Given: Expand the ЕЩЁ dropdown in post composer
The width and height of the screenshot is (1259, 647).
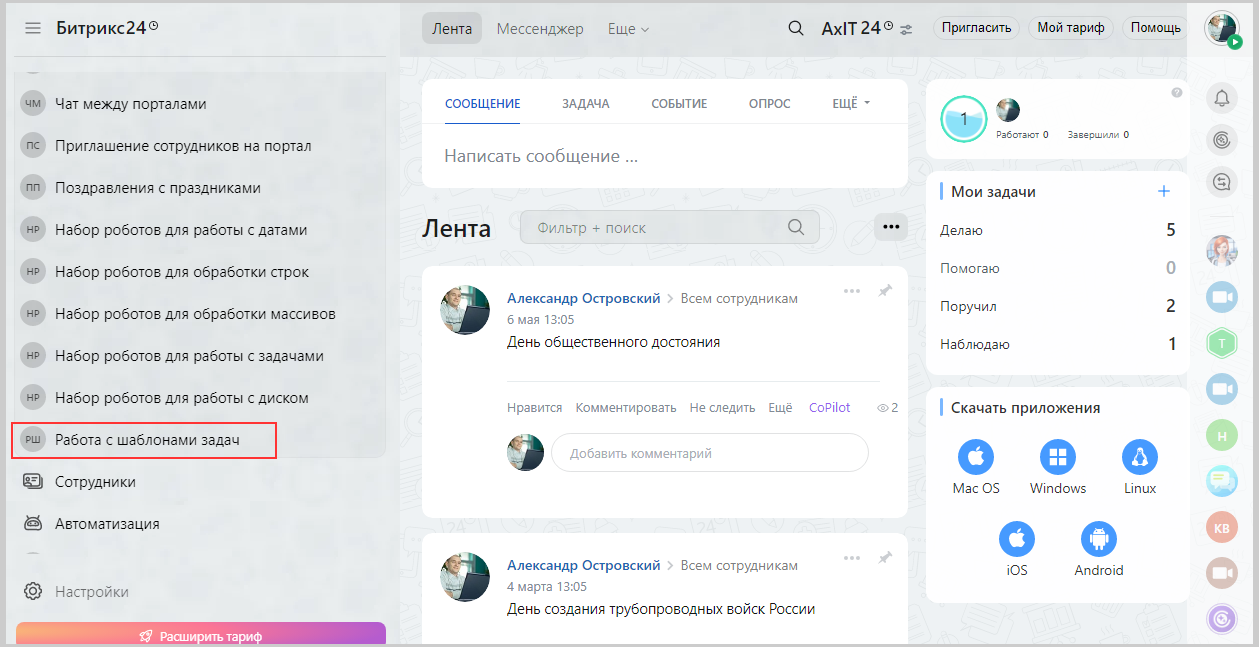Looking at the screenshot, I should point(851,103).
